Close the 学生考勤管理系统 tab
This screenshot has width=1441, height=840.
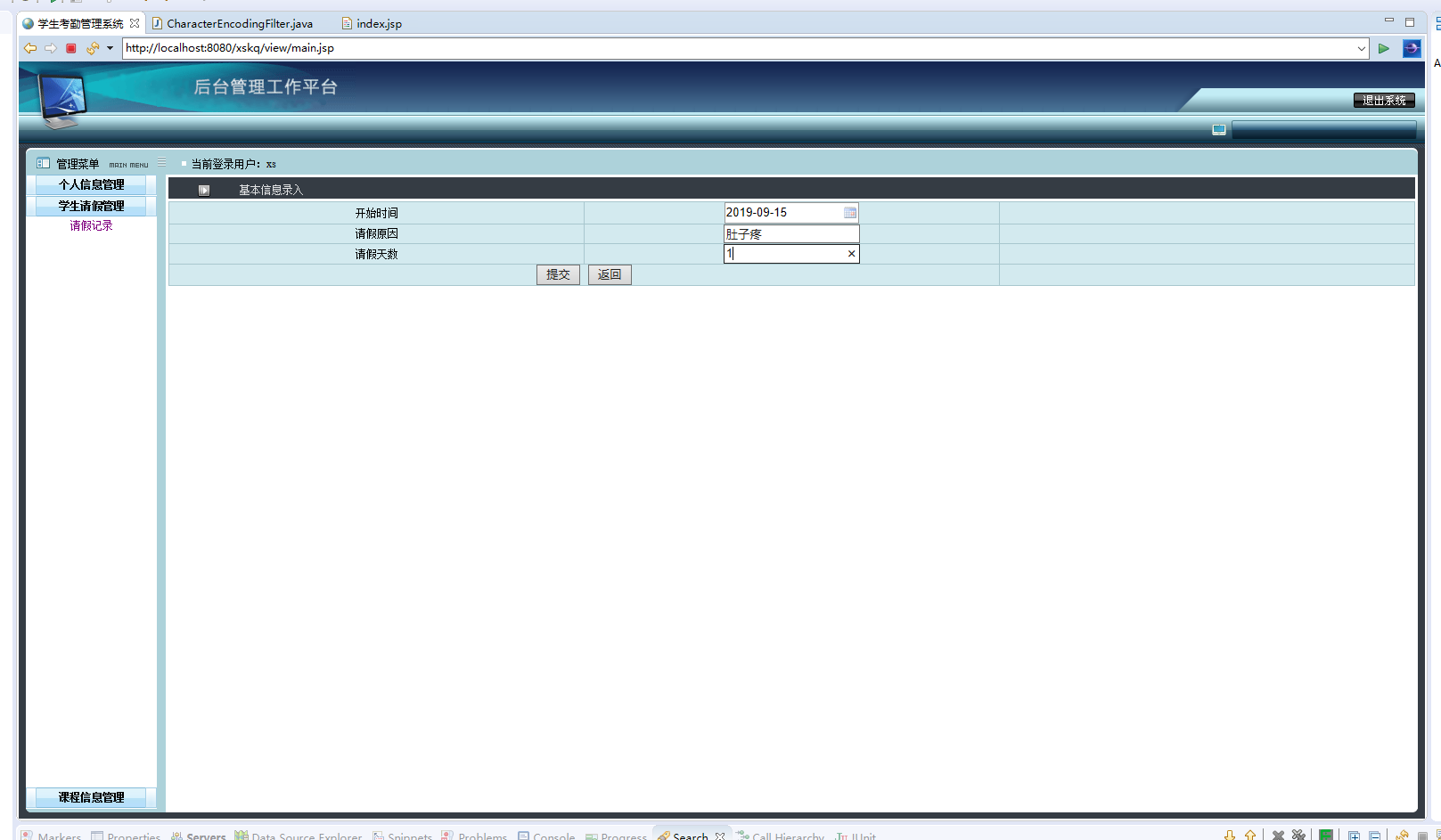(135, 23)
